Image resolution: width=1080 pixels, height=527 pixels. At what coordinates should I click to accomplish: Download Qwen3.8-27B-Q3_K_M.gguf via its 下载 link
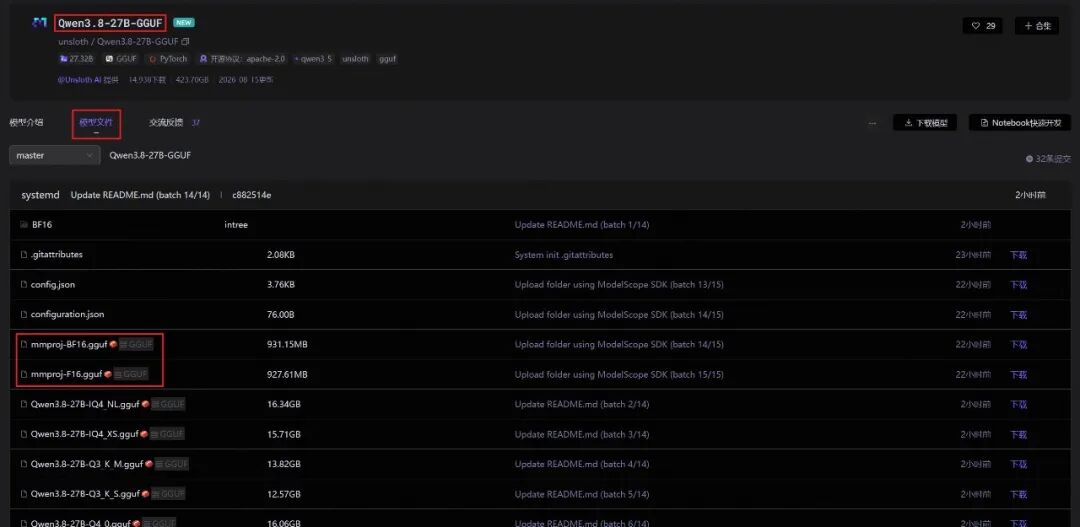[x=1018, y=465]
